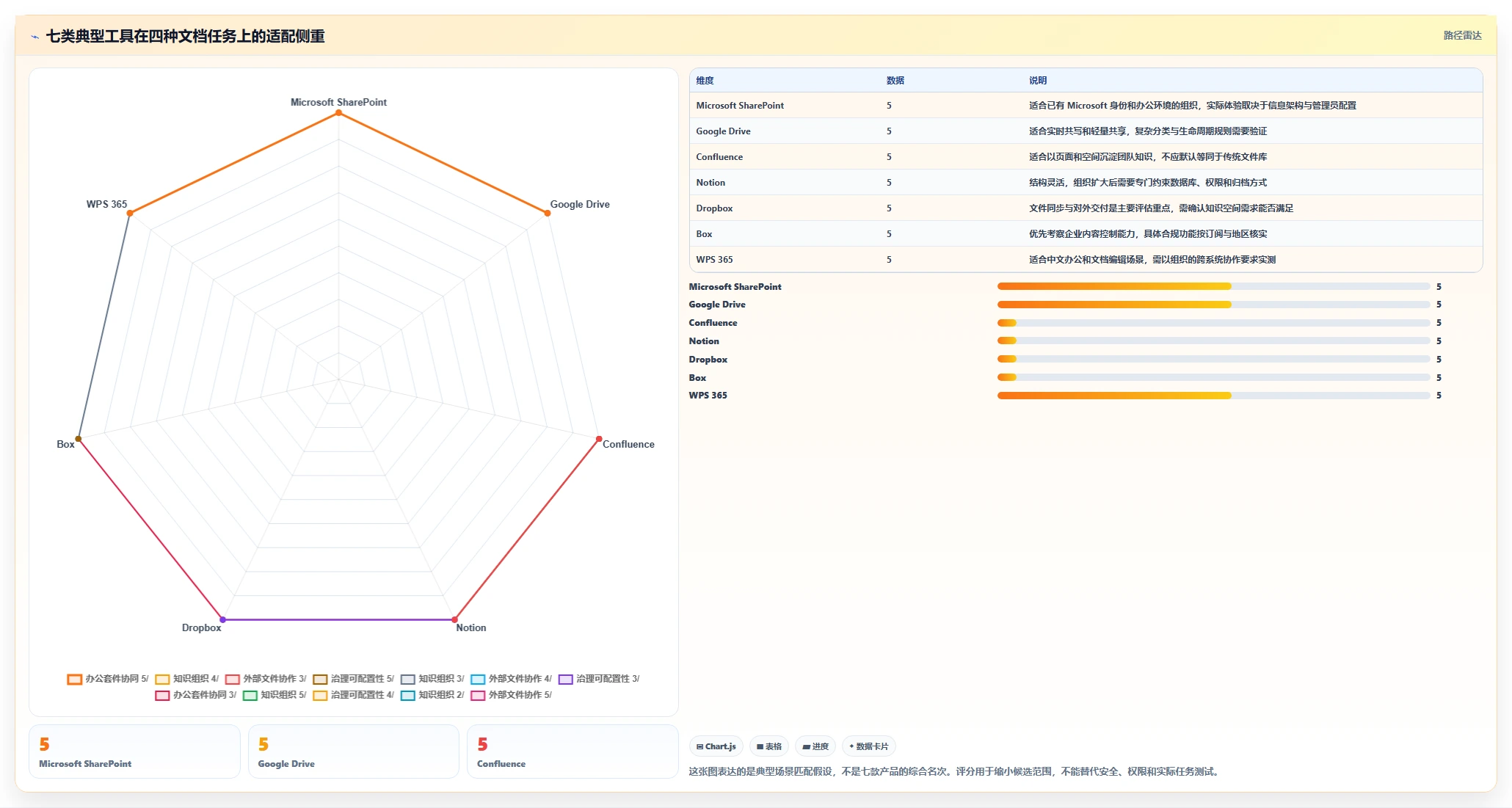Image resolution: width=1512 pixels, height=808 pixels.
Task: Click the Notion progress bar
Action: pos(1213,341)
